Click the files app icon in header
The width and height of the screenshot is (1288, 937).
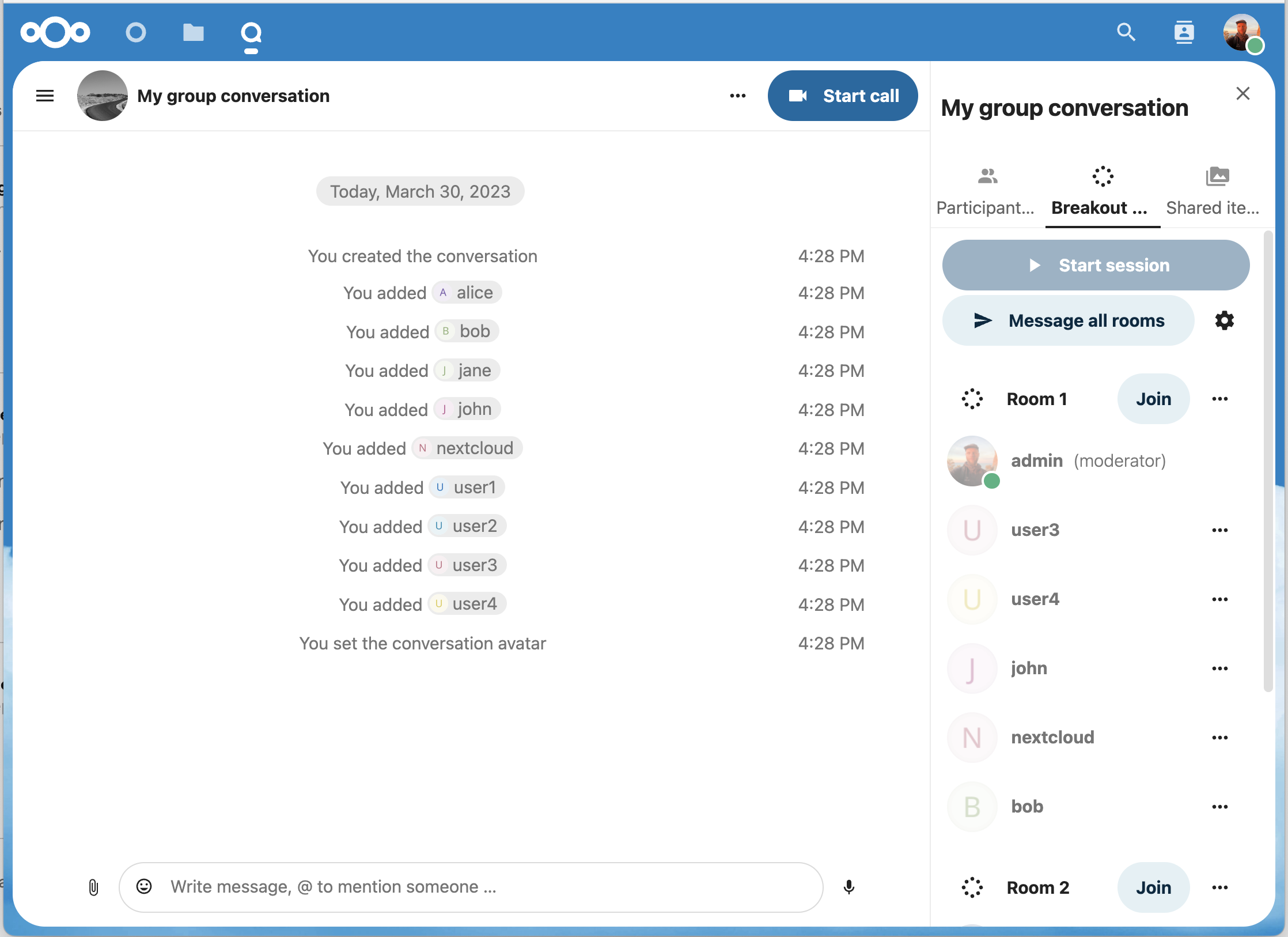click(x=192, y=32)
